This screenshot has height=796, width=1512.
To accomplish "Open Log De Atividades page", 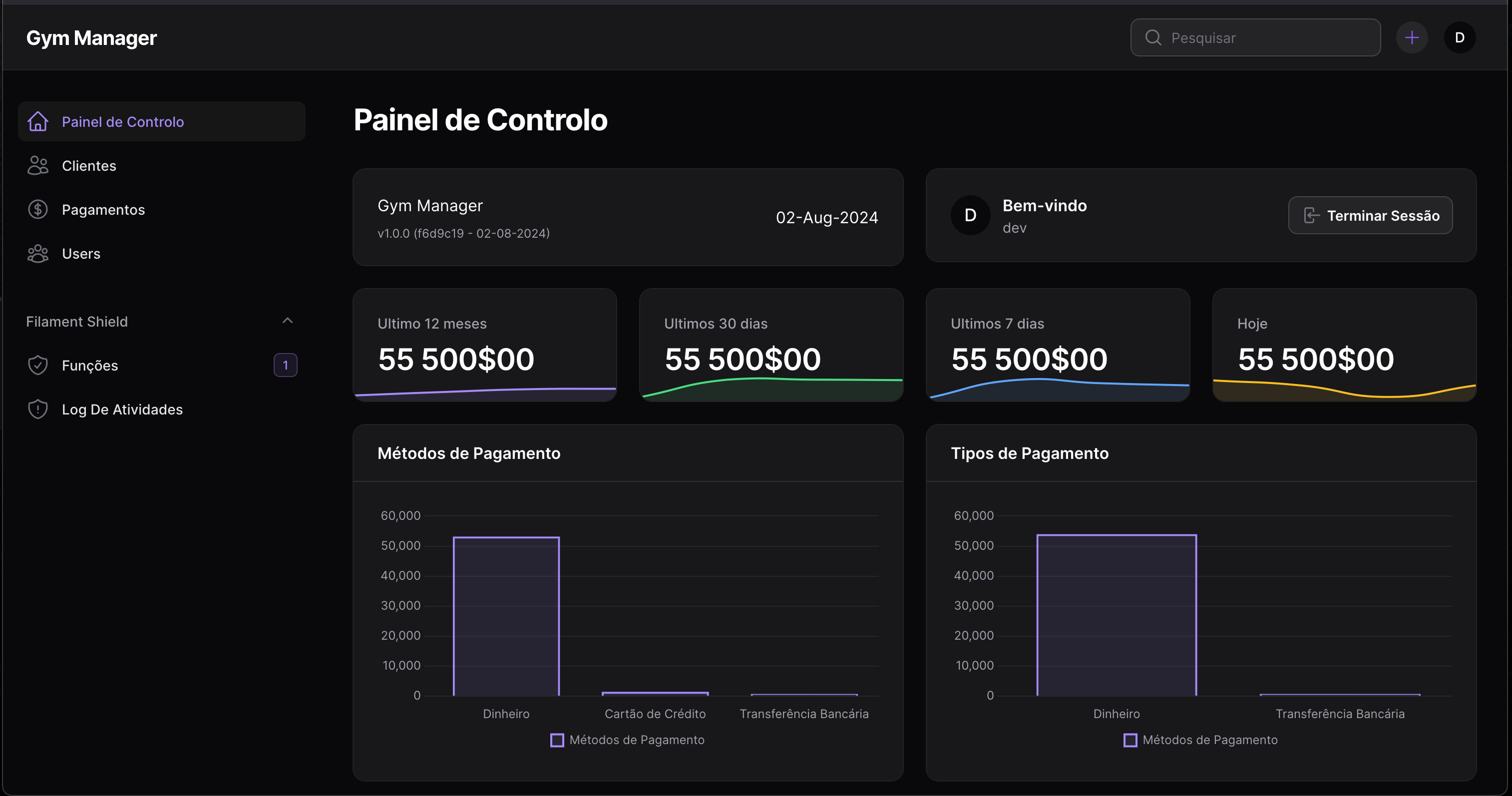I will pyautogui.click(x=161, y=409).
